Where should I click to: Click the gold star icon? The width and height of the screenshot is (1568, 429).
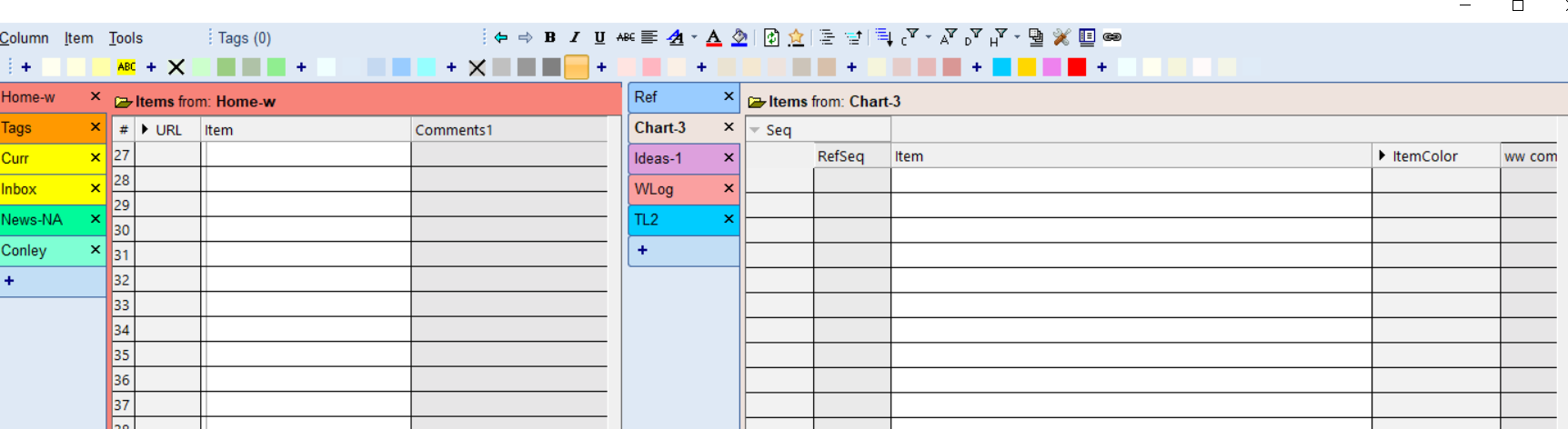[x=796, y=37]
